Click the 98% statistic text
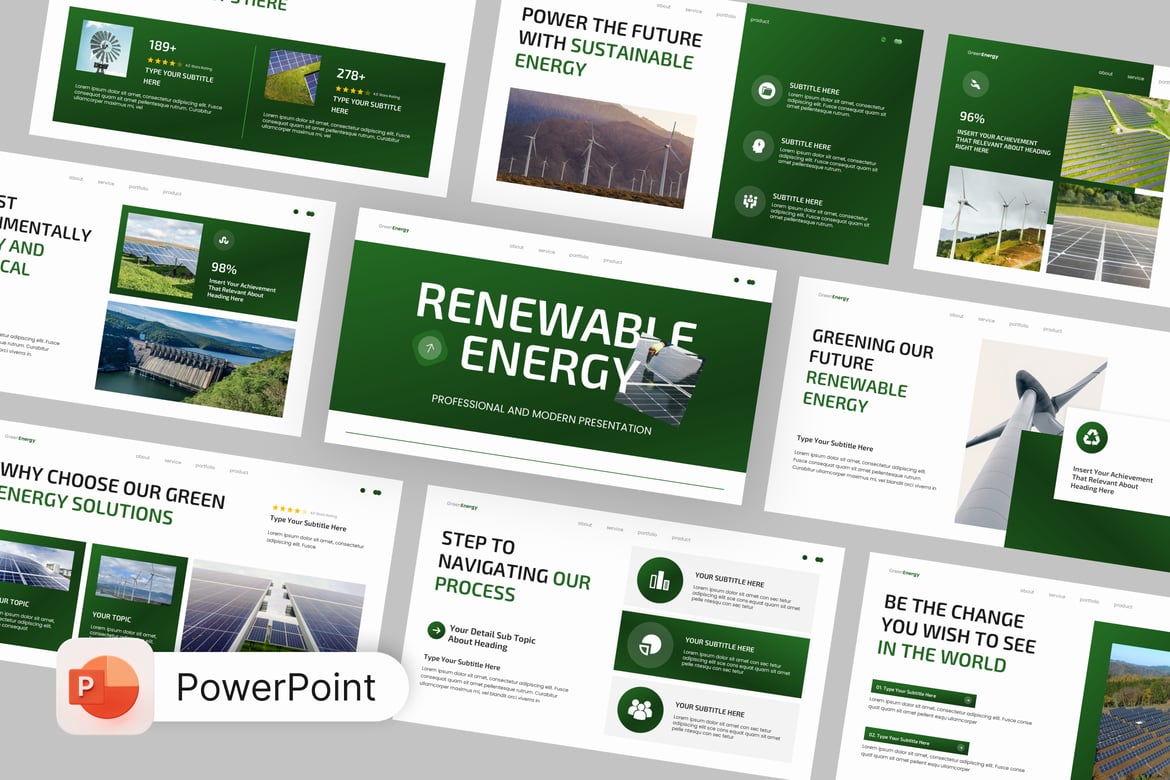This screenshot has width=1170, height=780. [x=224, y=268]
